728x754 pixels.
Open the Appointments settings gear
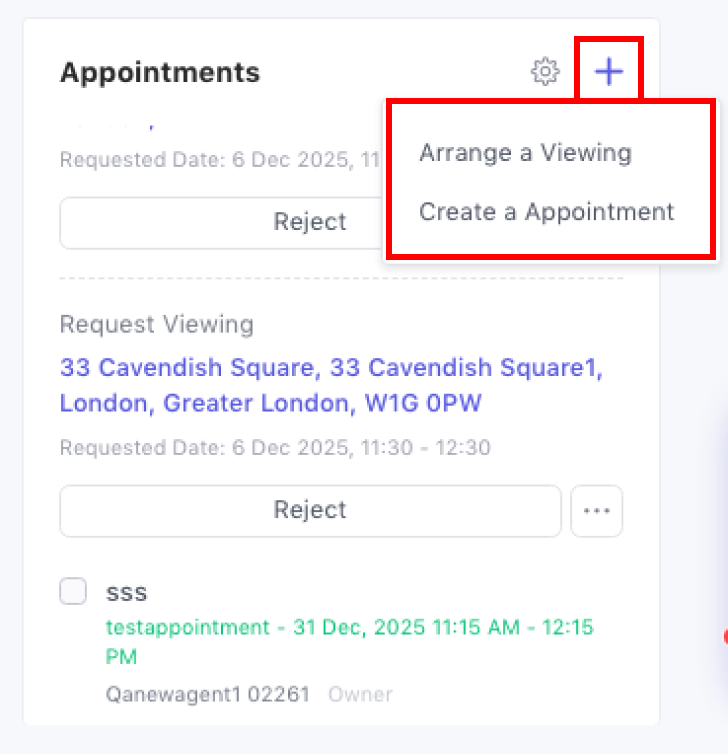545,72
